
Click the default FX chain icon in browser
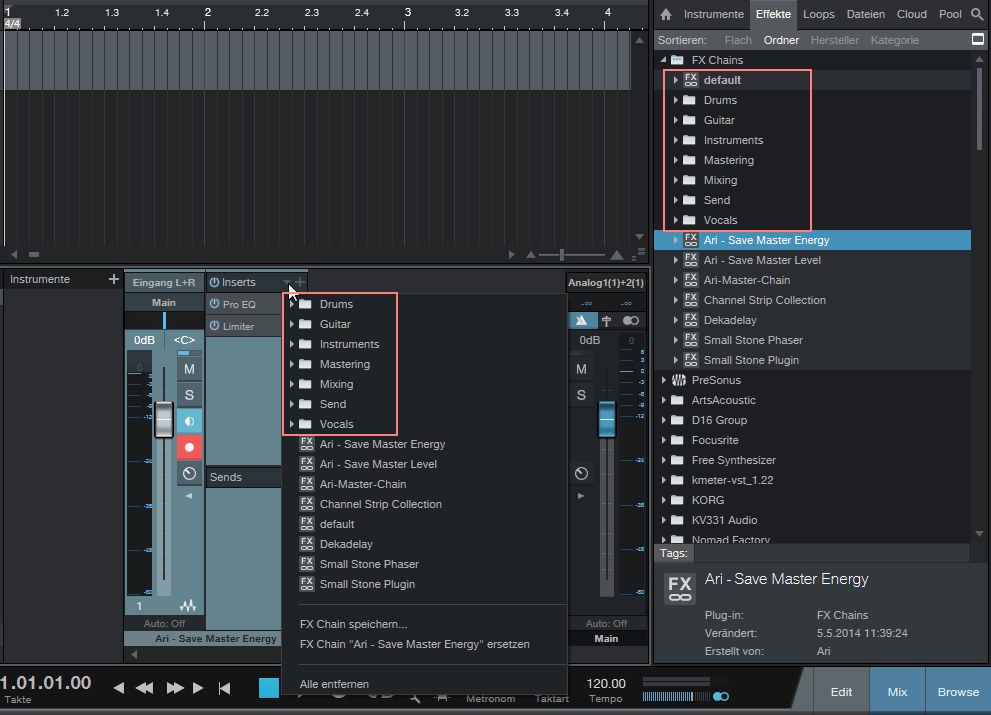coord(691,80)
